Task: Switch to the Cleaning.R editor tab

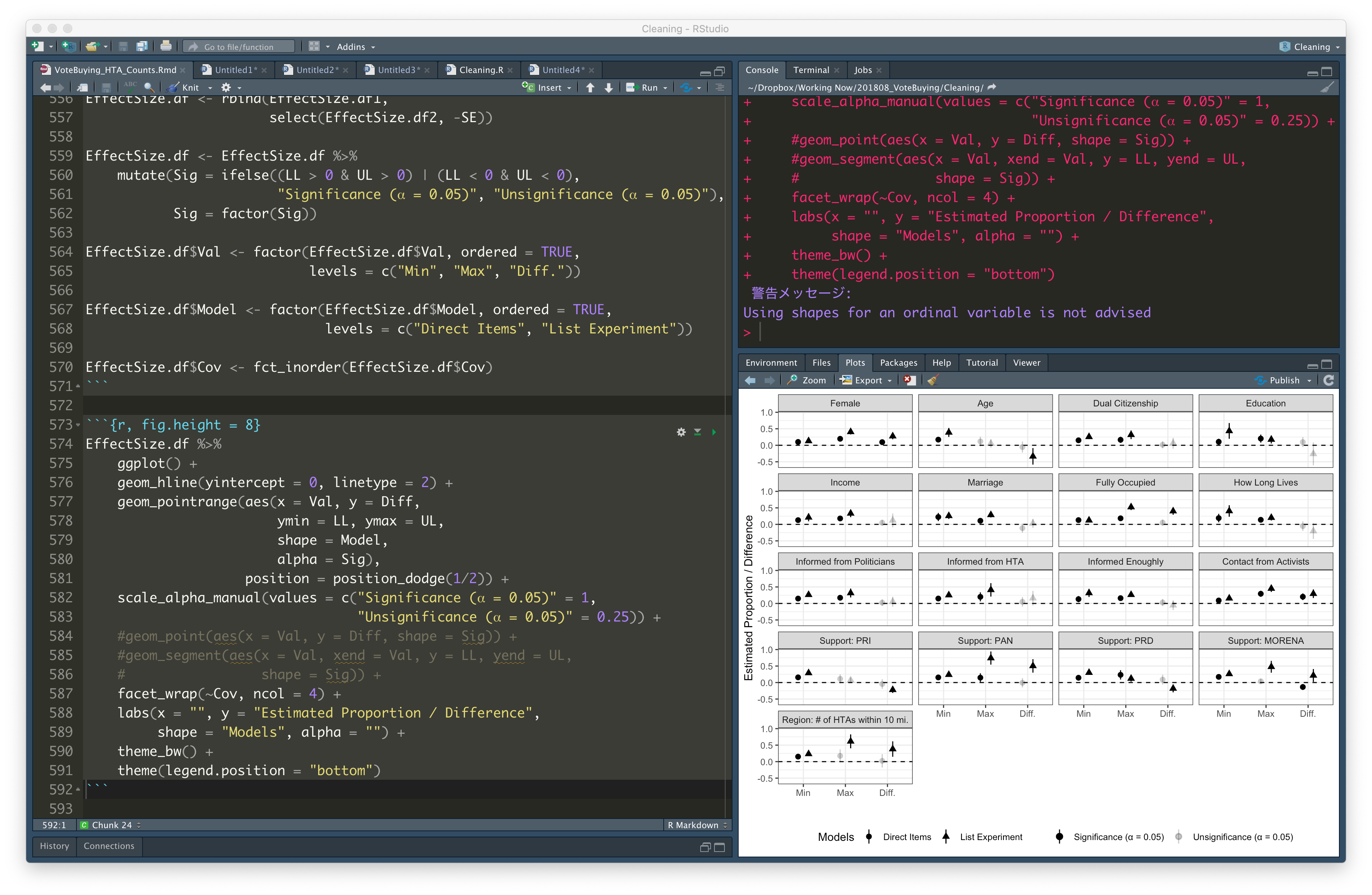Action: (481, 70)
